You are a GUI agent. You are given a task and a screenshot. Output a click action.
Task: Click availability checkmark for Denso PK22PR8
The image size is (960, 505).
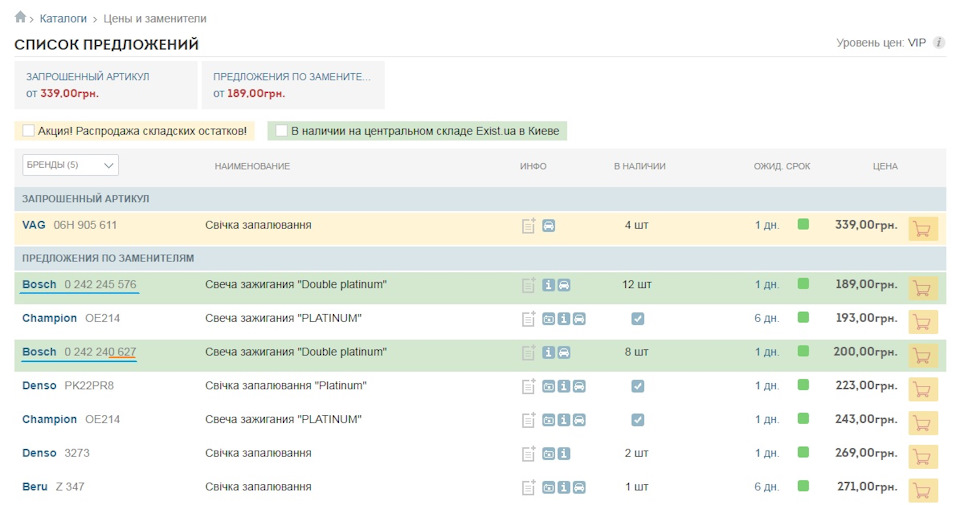click(637, 386)
